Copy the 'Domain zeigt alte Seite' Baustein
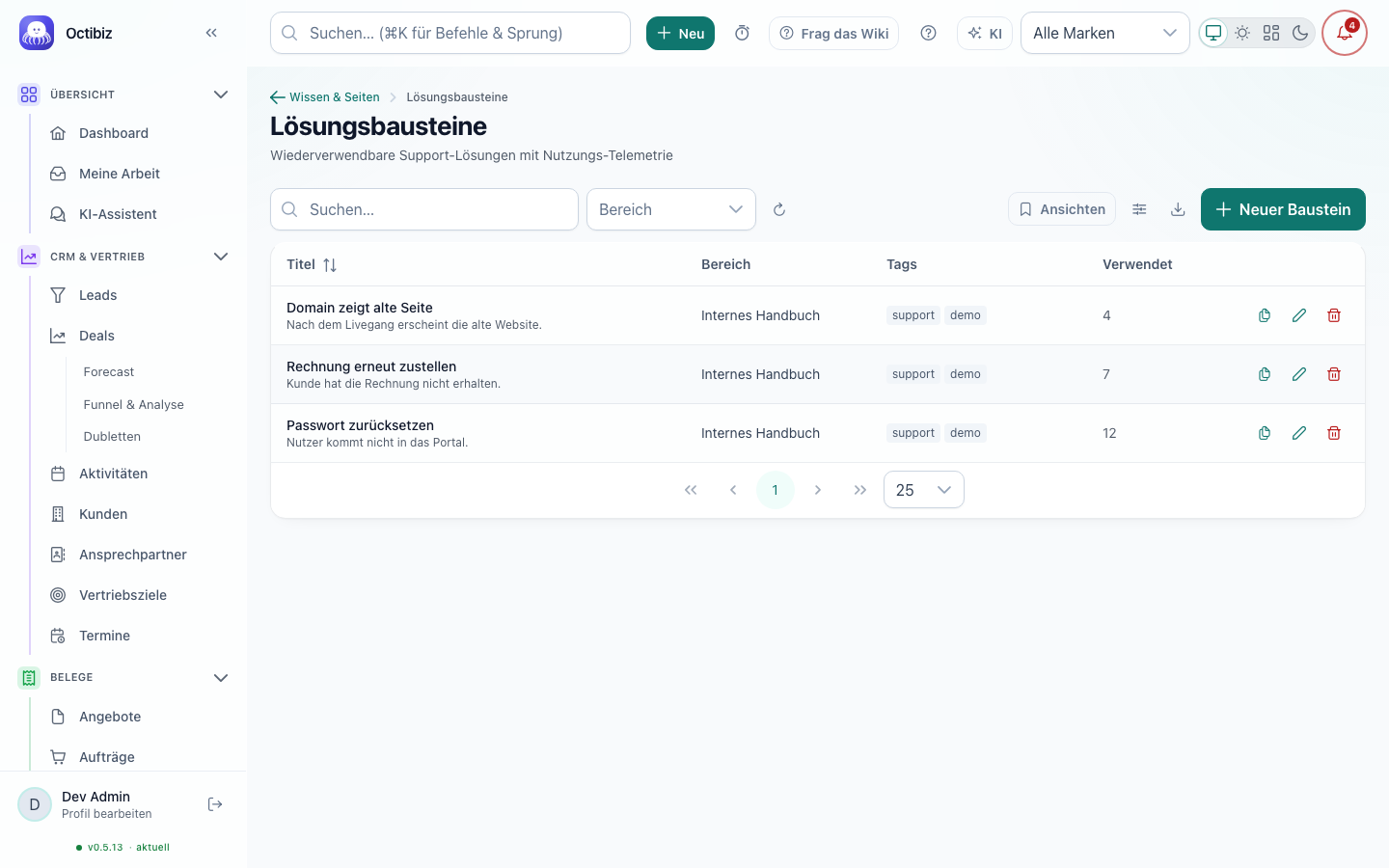Viewport: 1389px width, 868px height. (x=1265, y=315)
